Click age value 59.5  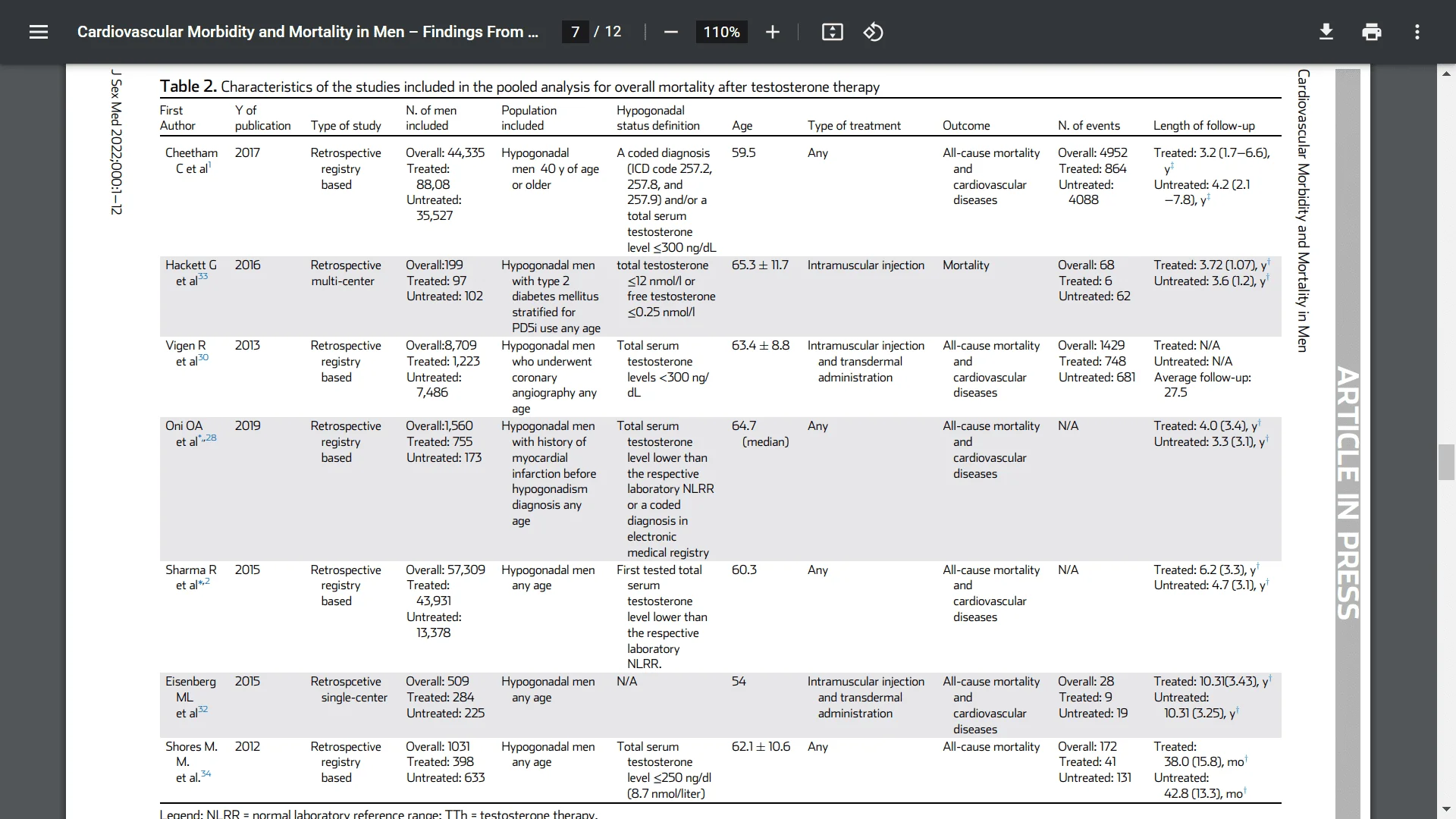(743, 152)
